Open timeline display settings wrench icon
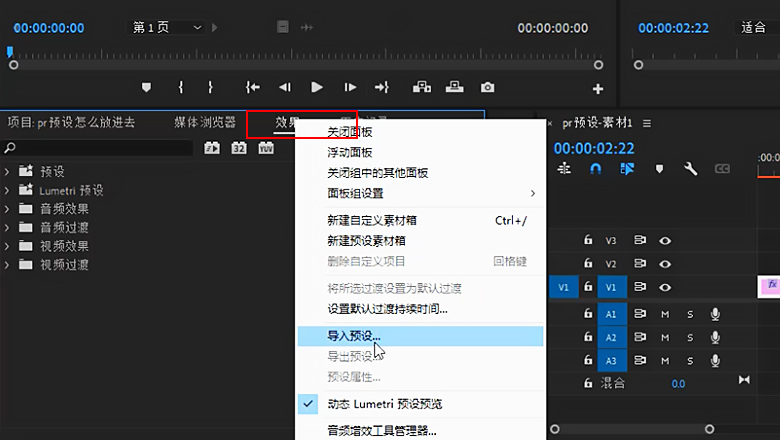Viewport: 780px width, 440px height. 690,170
